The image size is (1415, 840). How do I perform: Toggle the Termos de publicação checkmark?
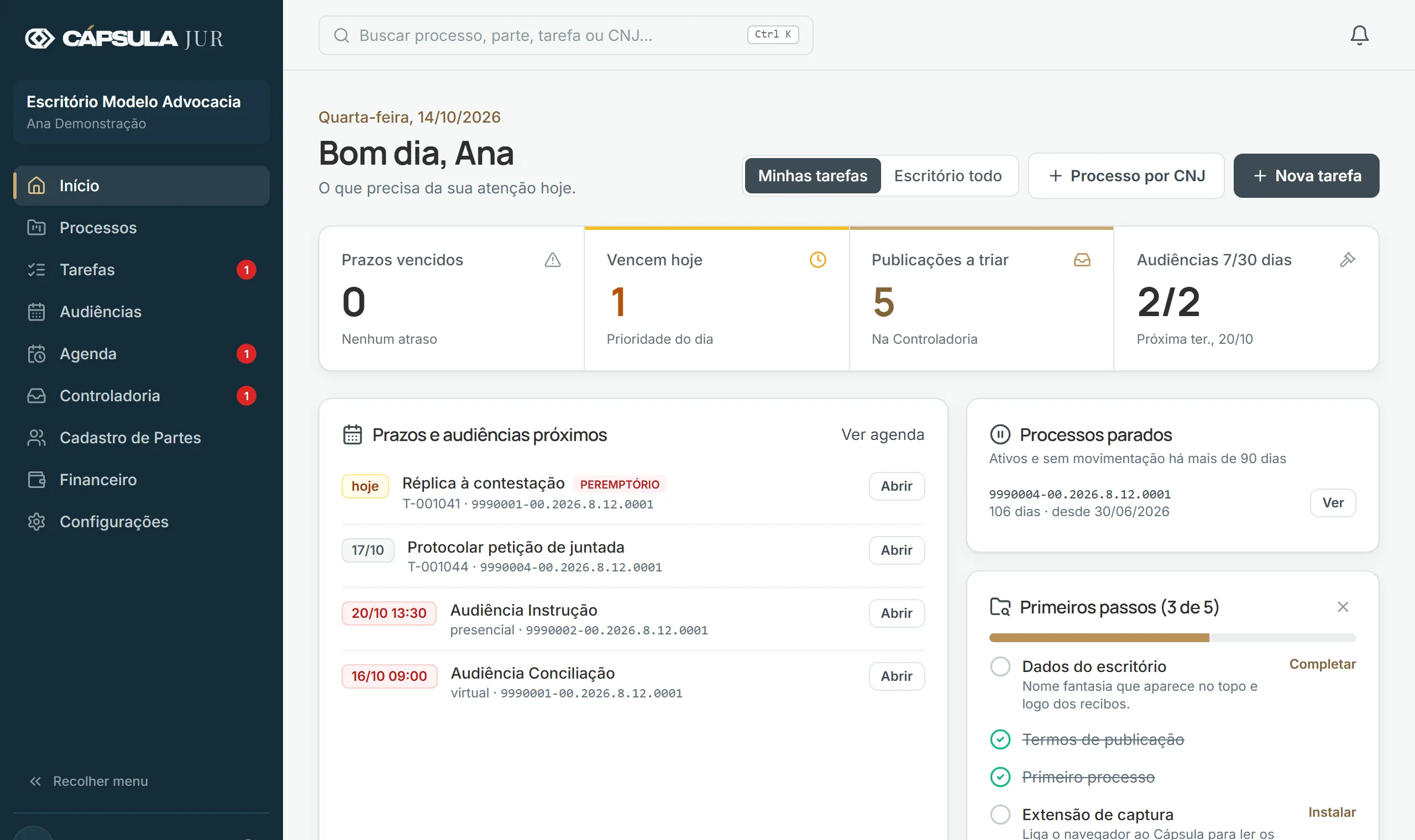[999, 739]
